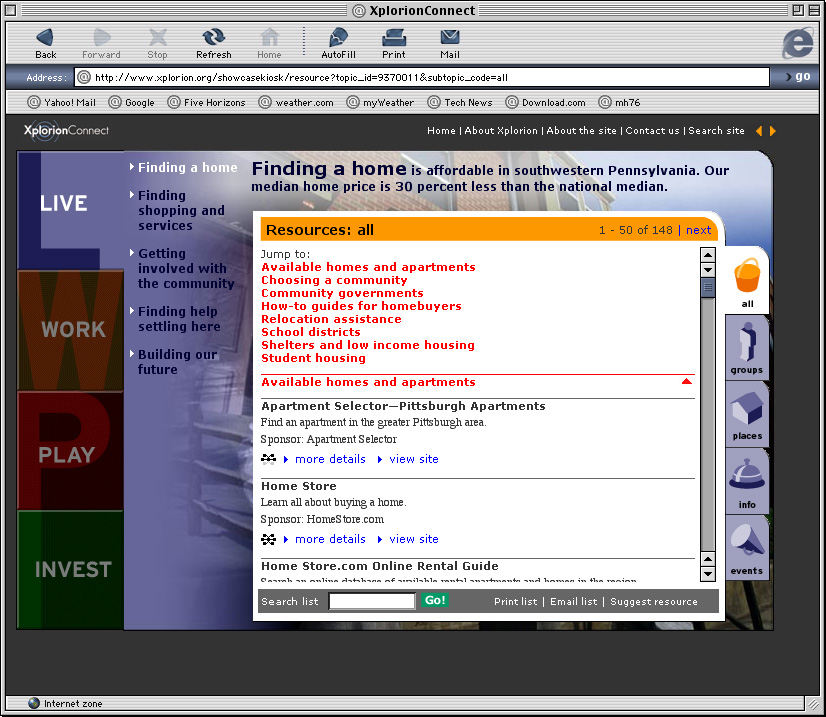Click the AutoFill toolbar icon

tap(338, 43)
